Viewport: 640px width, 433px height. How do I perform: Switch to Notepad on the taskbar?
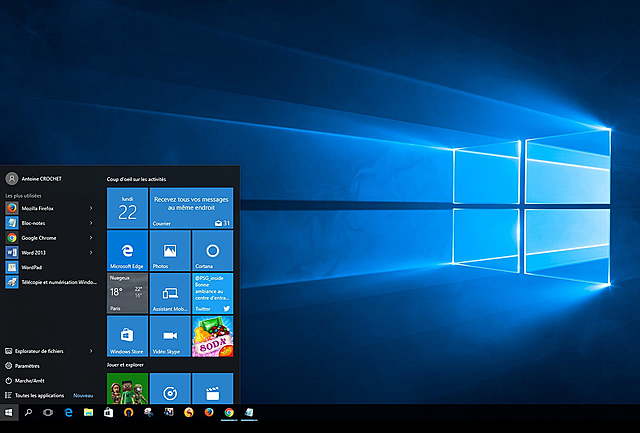point(249,413)
